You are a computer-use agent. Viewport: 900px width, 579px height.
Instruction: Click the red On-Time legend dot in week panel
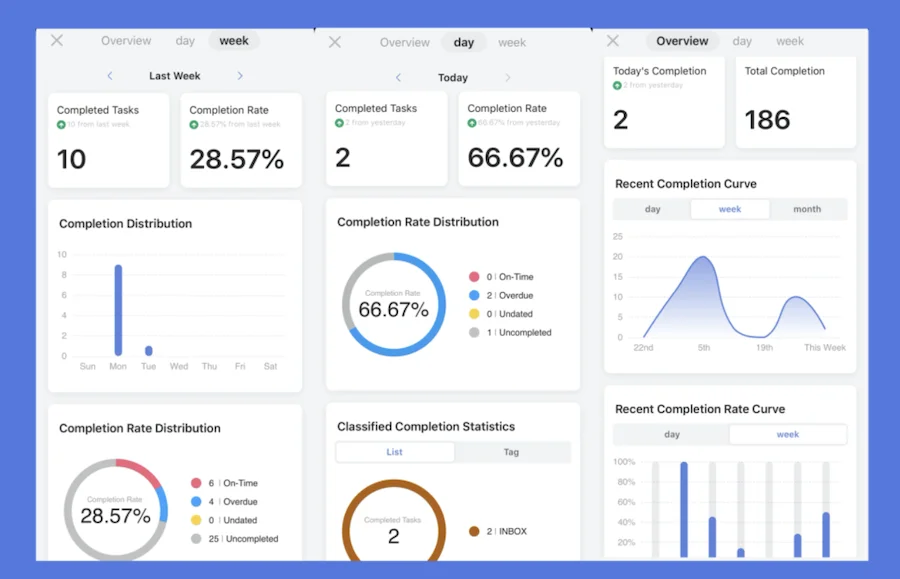pyautogui.click(x=196, y=483)
